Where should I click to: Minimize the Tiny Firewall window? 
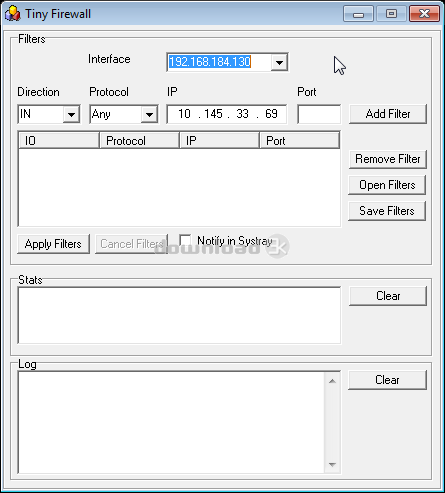[358, 14]
